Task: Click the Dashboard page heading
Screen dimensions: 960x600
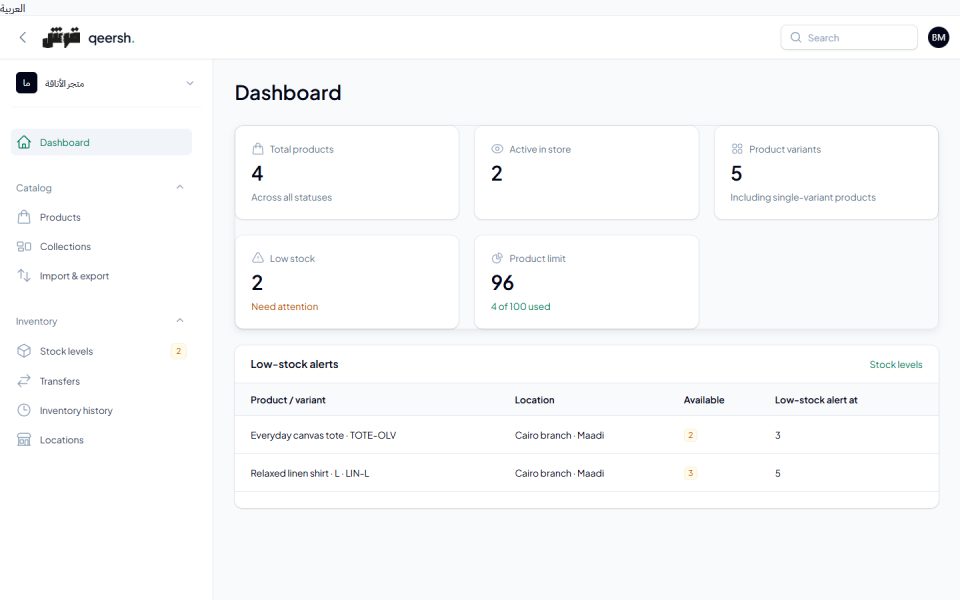Action: pos(288,92)
